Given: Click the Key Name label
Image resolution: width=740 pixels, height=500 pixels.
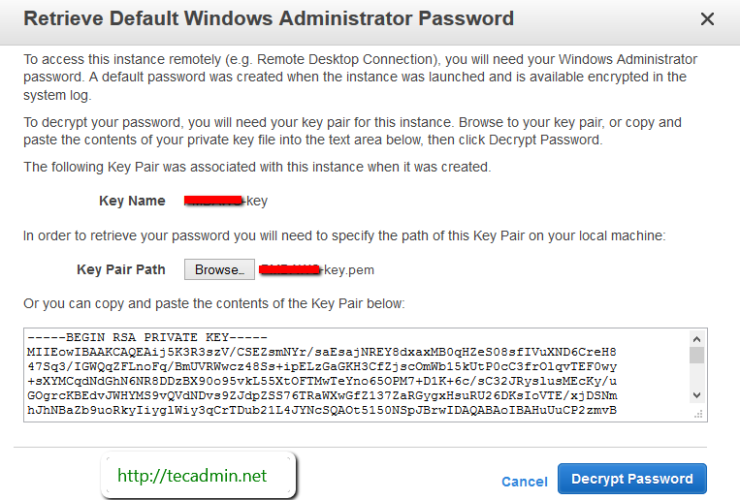Looking at the screenshot, I should [132, 201].
